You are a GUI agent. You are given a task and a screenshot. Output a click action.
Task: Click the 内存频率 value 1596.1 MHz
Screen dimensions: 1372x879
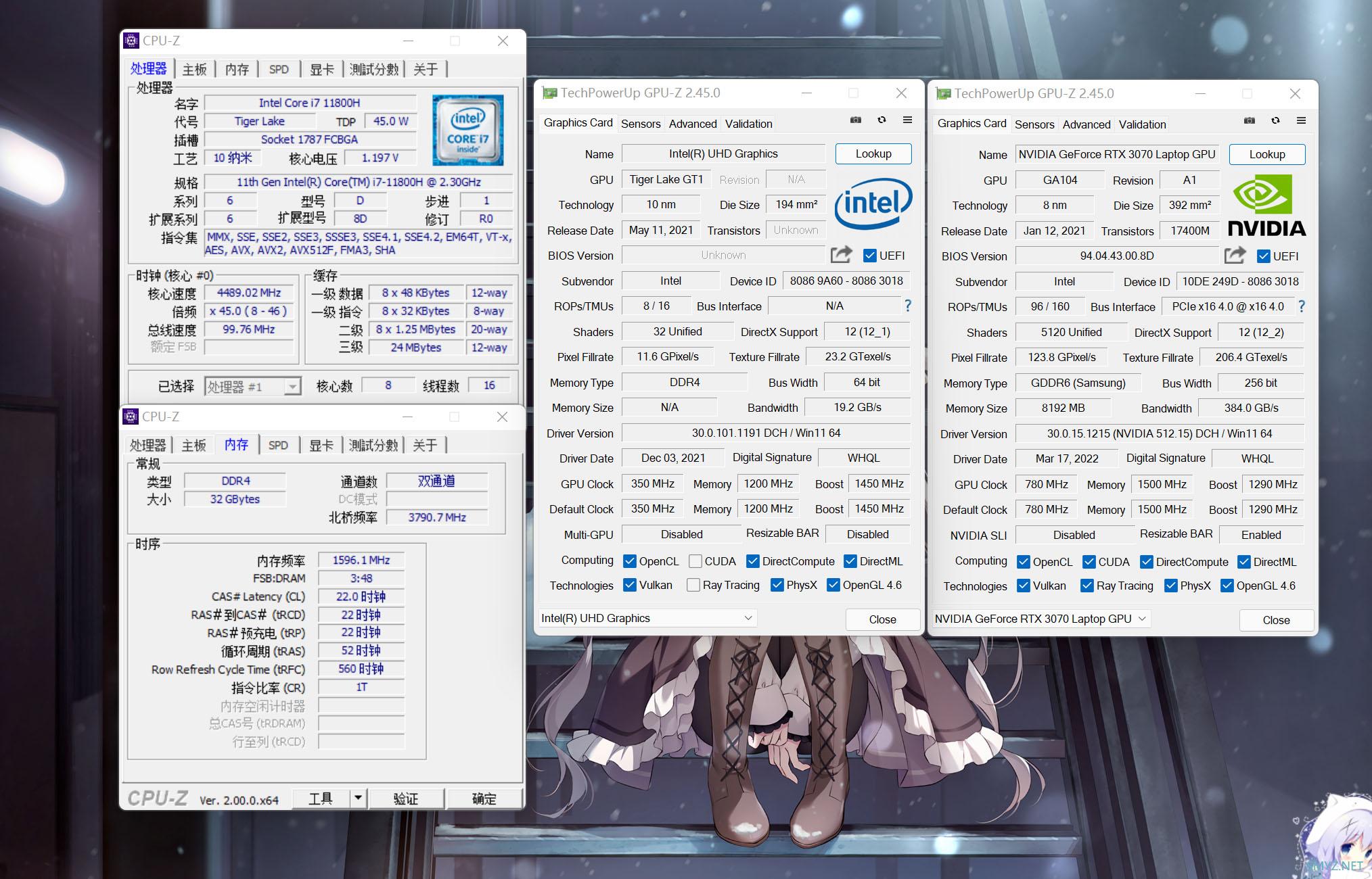[361, 560]
